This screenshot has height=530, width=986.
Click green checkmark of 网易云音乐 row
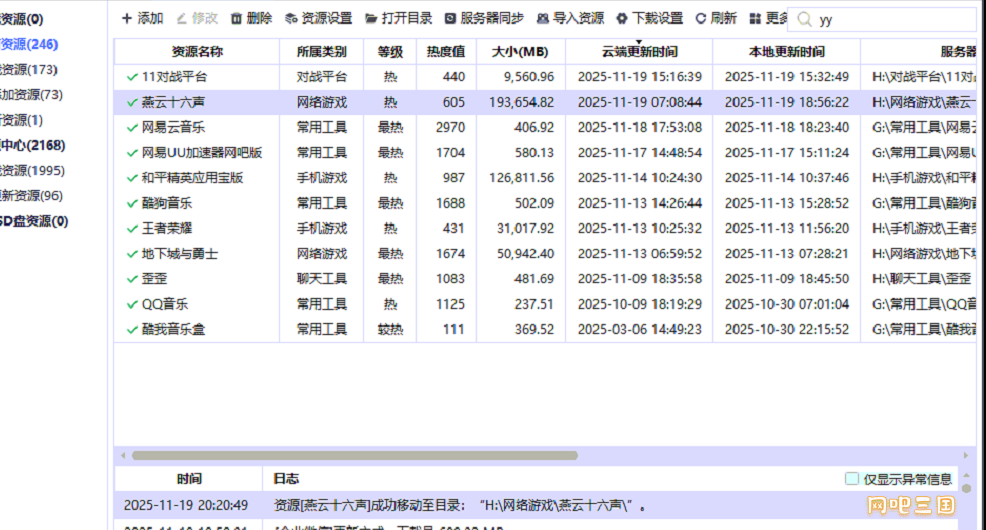click(131, 127)
